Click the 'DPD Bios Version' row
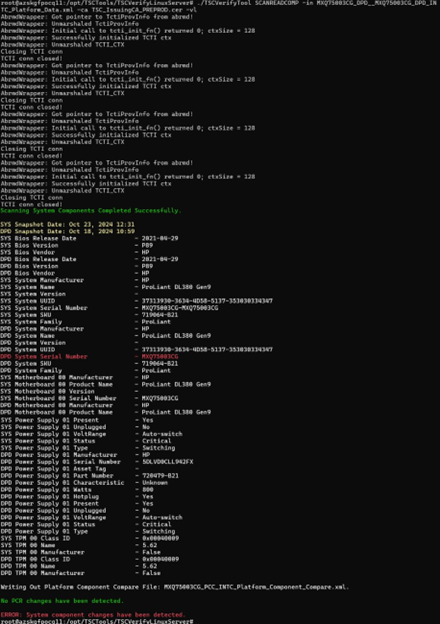This screenshot has width=440, height=624. click(x=77, y=266)
